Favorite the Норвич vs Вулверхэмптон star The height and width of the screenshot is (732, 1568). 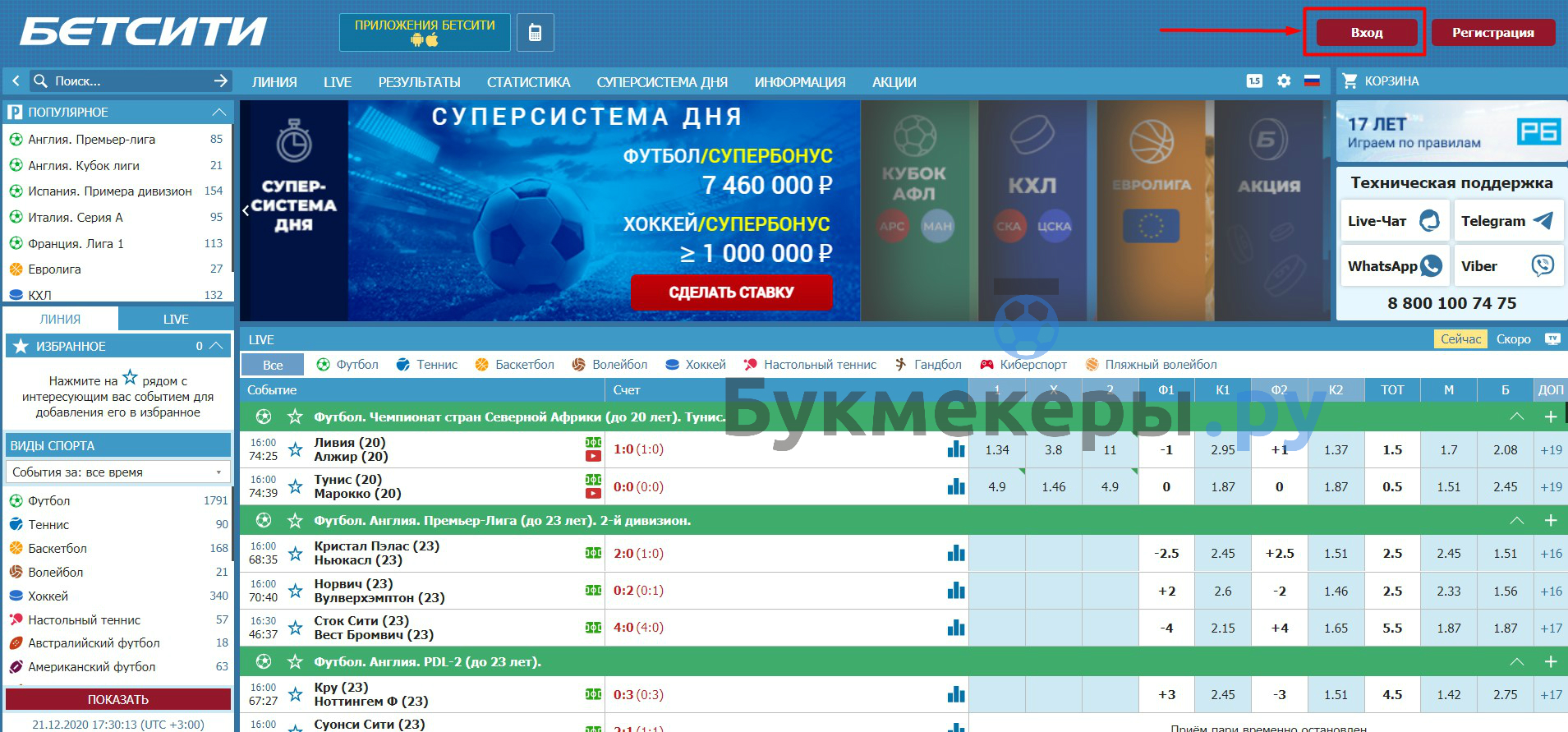[x=295, y=590]
